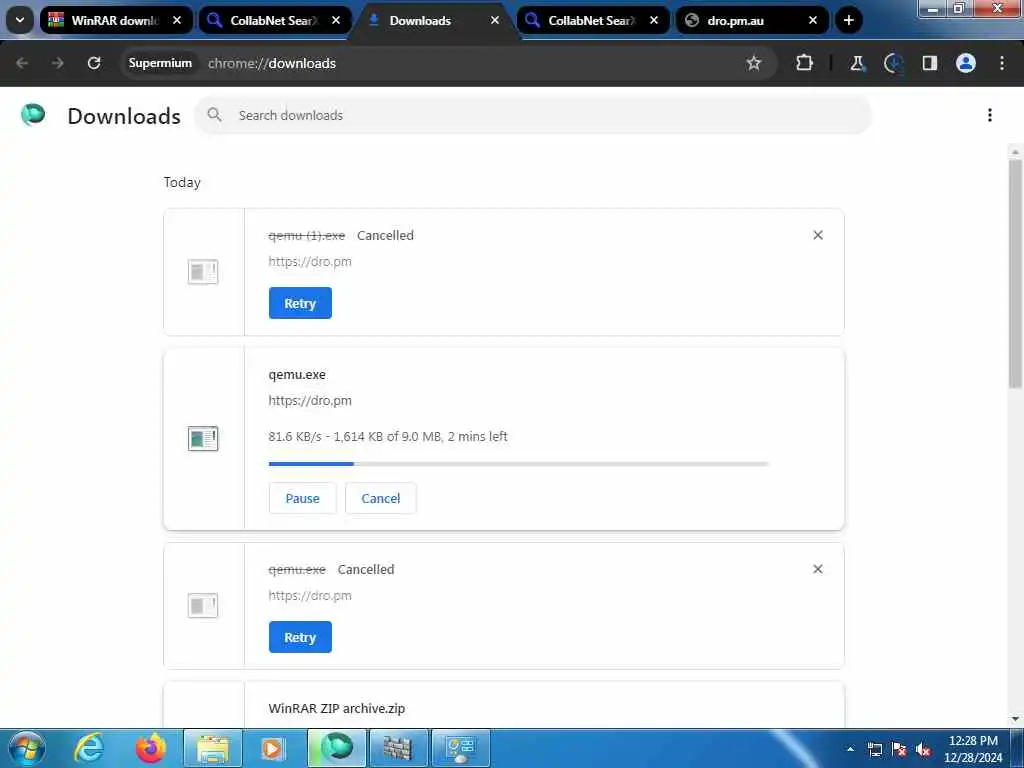Open the firewall taskbar app
Viewport: 1024px width, 768px height.
click(x=398, y=748)
